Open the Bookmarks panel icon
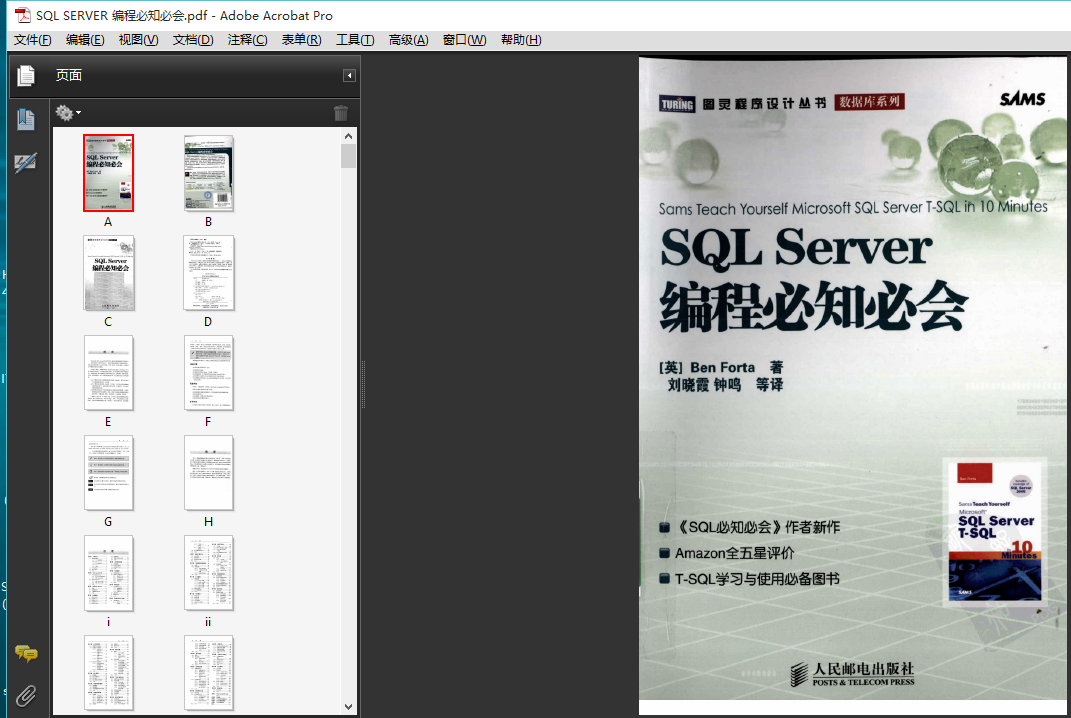Image resolution: width=1071 pixels, height=718 pixels. (x=26, y=119)
